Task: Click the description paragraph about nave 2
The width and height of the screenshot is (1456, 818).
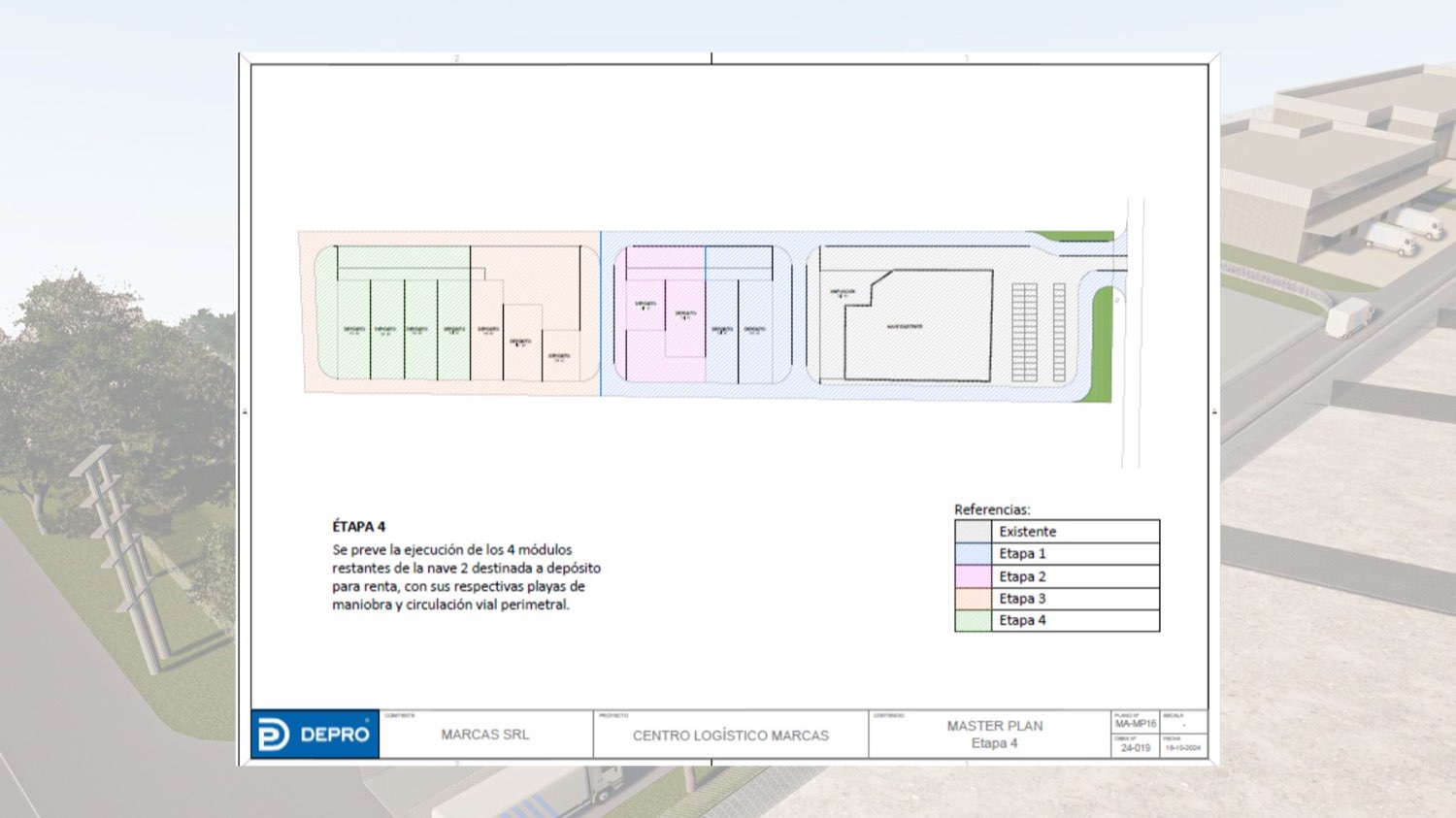Action: 466,577
